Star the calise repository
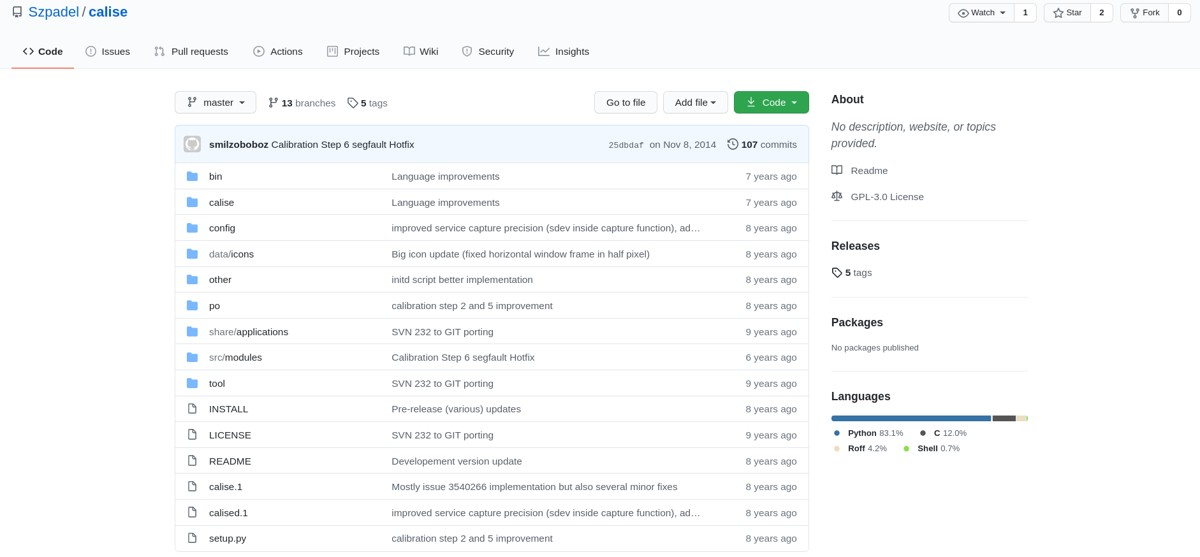The height and width of the screenshot is (557, 1200). click(x=1067, y=13)
